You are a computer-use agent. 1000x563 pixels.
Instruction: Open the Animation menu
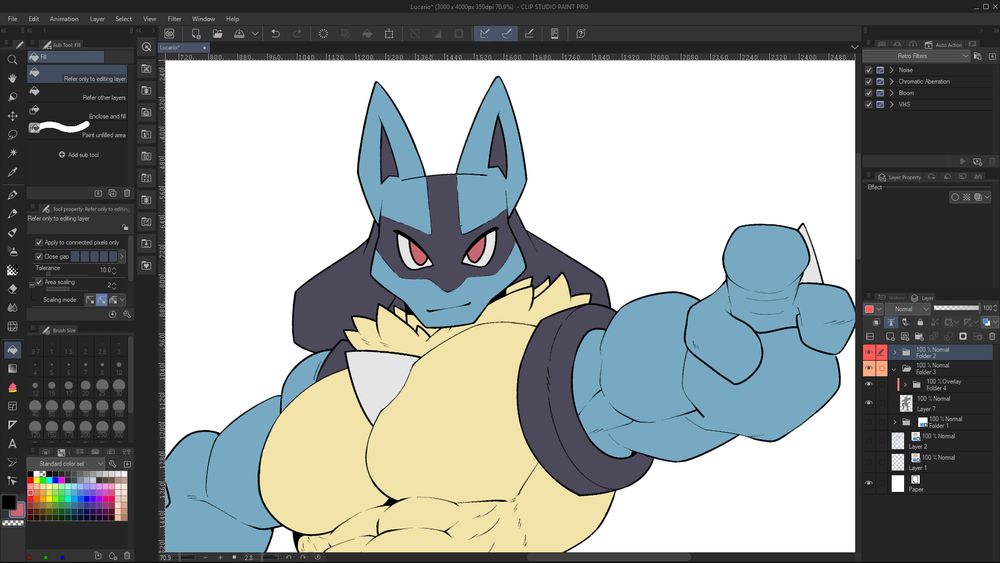click(64, 18)
